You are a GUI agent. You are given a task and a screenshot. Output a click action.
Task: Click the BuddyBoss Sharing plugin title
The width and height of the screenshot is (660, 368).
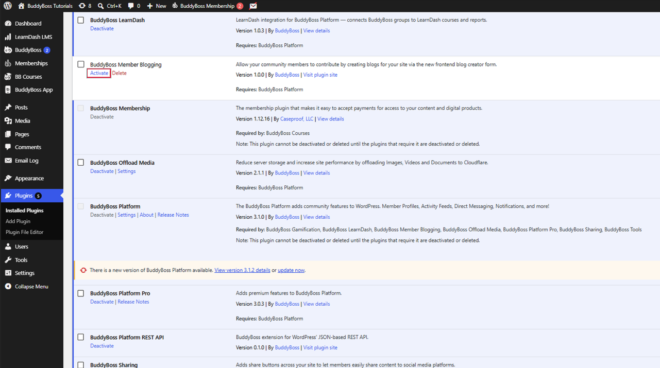coord(114,365)
